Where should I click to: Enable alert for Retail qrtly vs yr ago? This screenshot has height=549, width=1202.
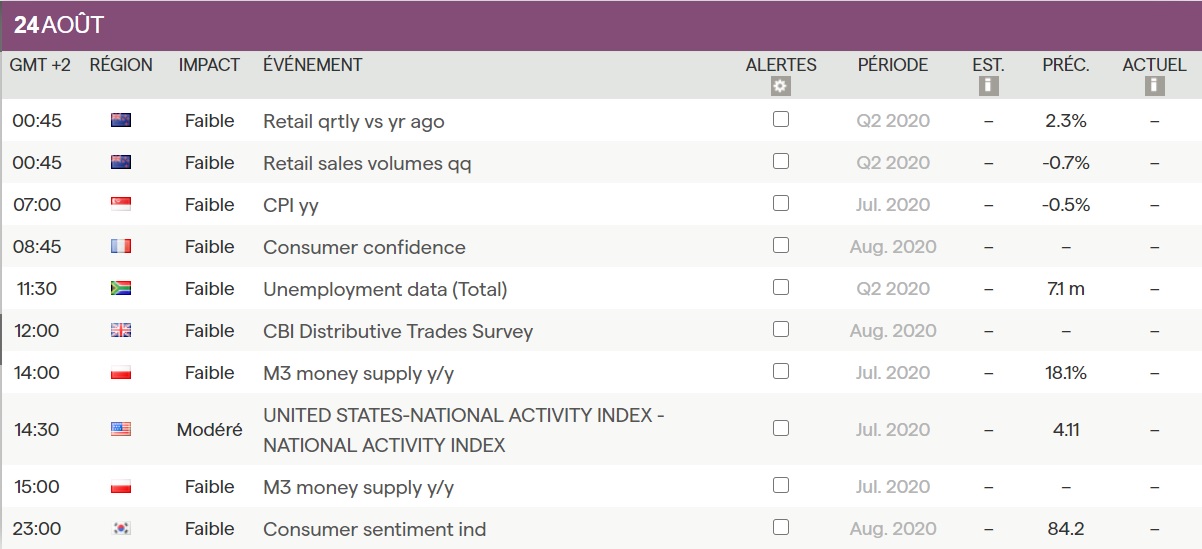coord(781,119)
